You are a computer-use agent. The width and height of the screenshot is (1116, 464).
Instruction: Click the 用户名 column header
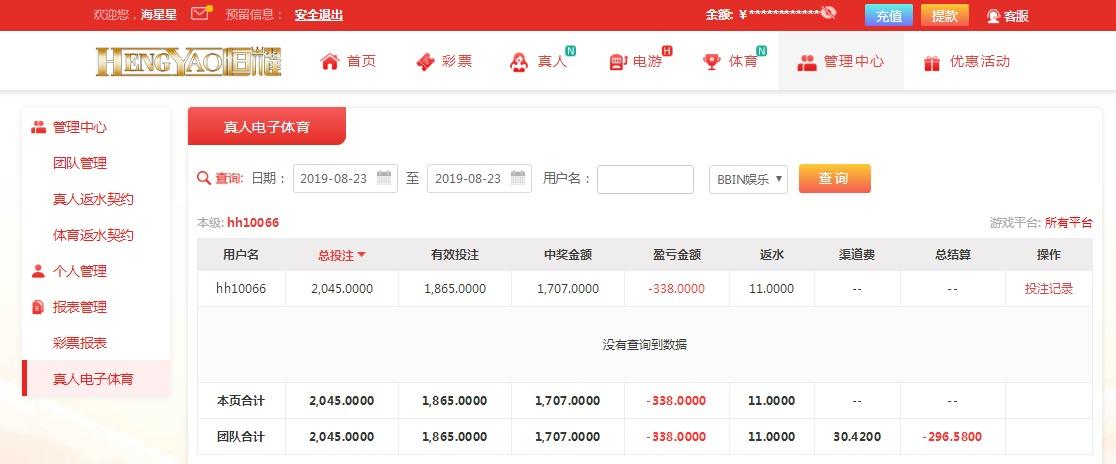pyautogui.click(x=241, y=255)
